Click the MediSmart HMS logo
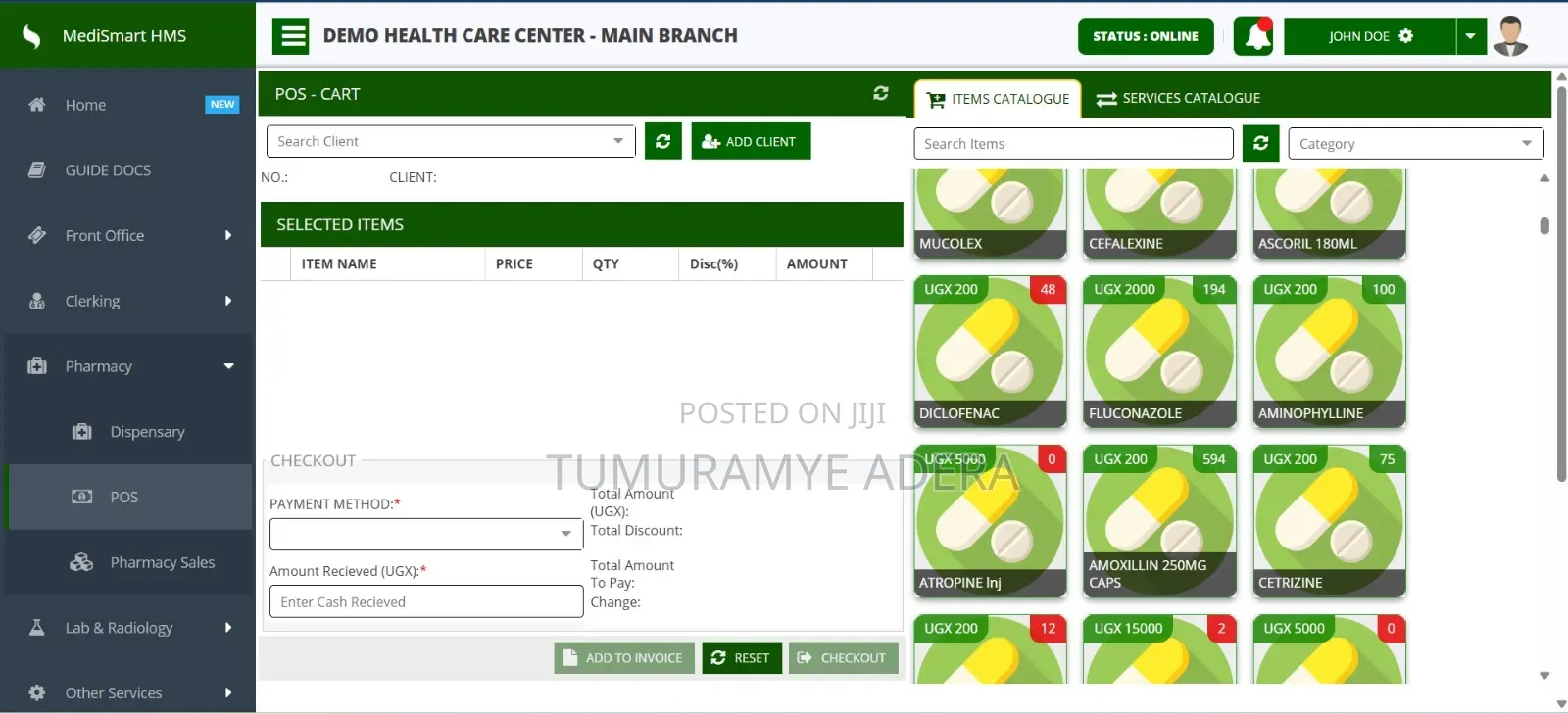Viewport: 1568px width, 714px height. click(x=31, y=36)
